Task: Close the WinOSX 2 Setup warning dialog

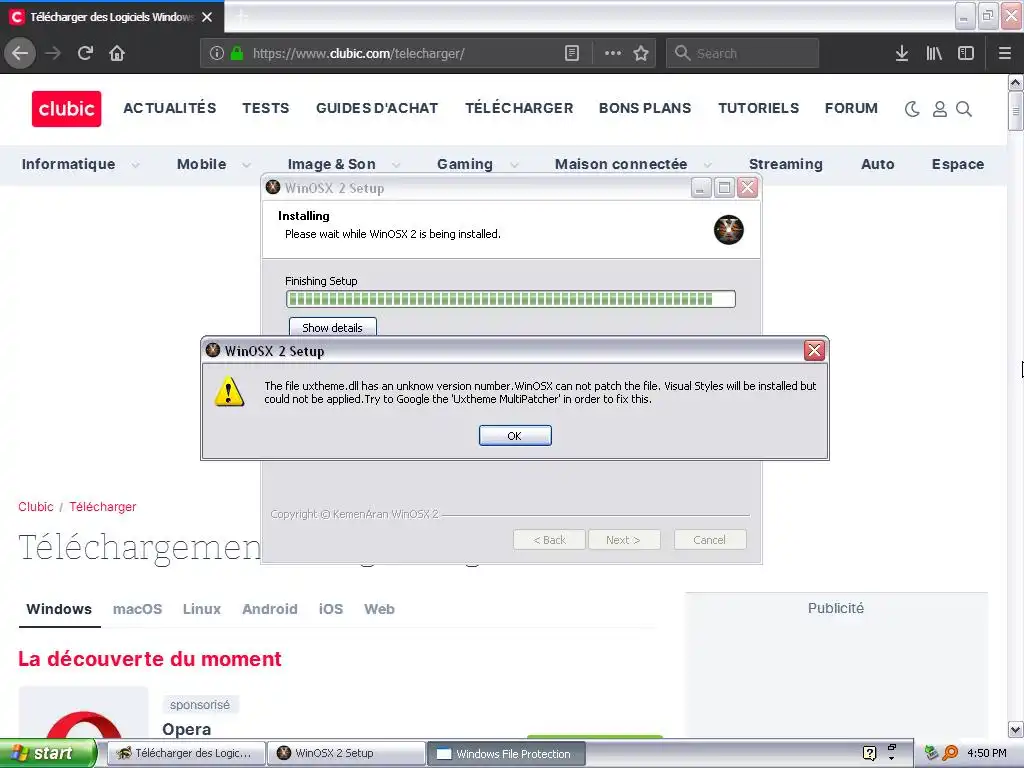Action: click(814, 351)
